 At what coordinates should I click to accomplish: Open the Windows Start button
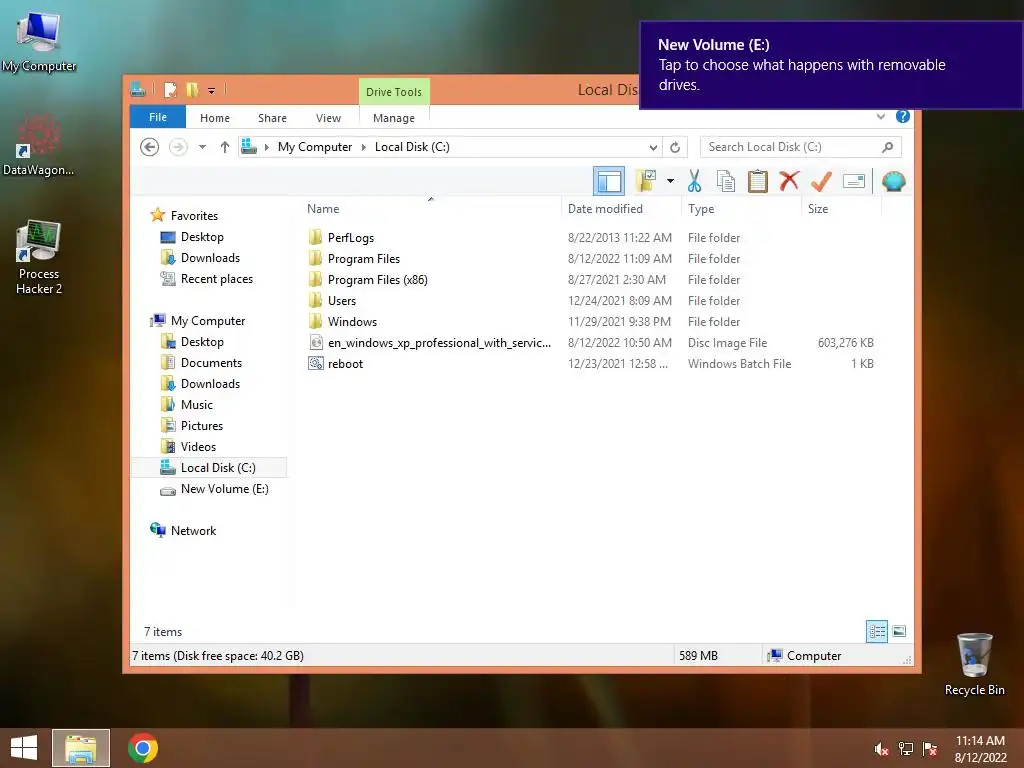[24, 748]
